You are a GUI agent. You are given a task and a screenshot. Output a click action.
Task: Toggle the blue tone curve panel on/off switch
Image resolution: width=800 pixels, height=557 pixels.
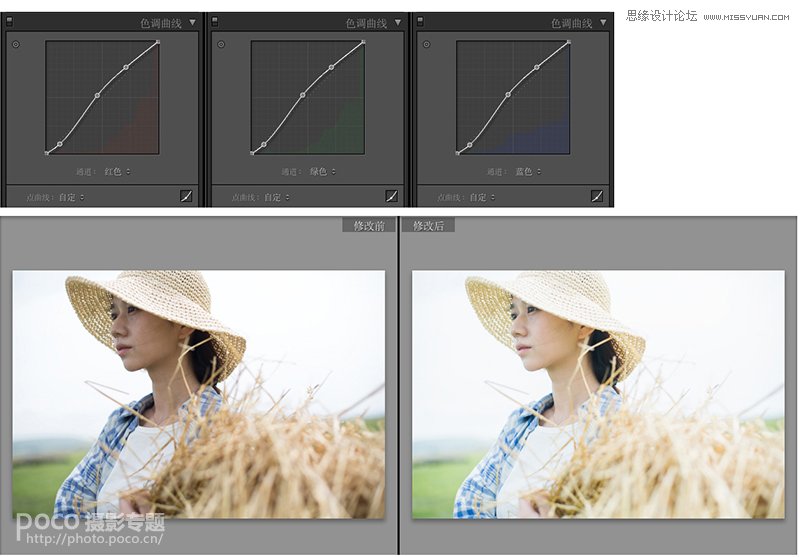[420, 21]
